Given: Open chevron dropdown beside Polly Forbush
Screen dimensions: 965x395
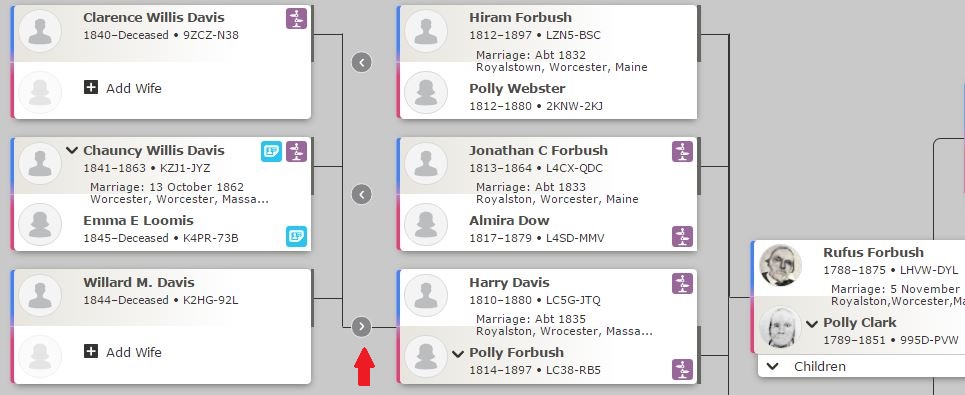Looking at the screenshot, I should coord(457,353).
